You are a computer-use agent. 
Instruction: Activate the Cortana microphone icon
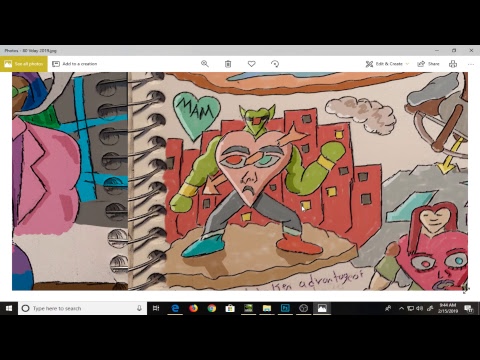pos(139,308)
